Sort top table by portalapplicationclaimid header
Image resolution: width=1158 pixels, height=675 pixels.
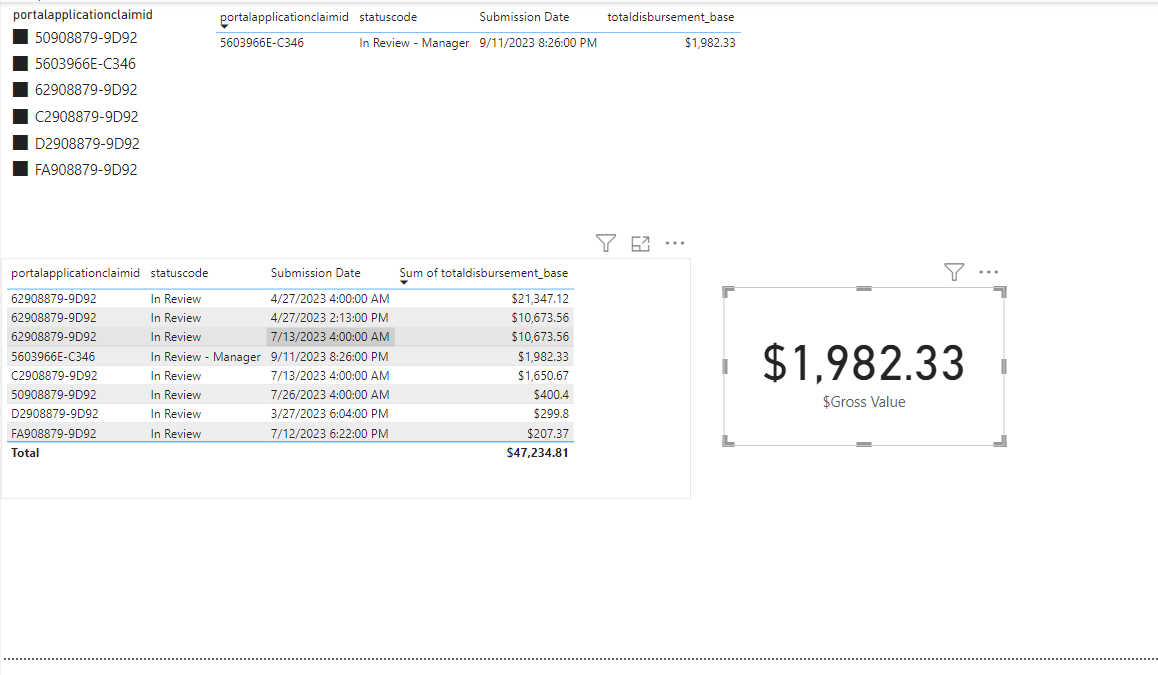coord(284,17)
